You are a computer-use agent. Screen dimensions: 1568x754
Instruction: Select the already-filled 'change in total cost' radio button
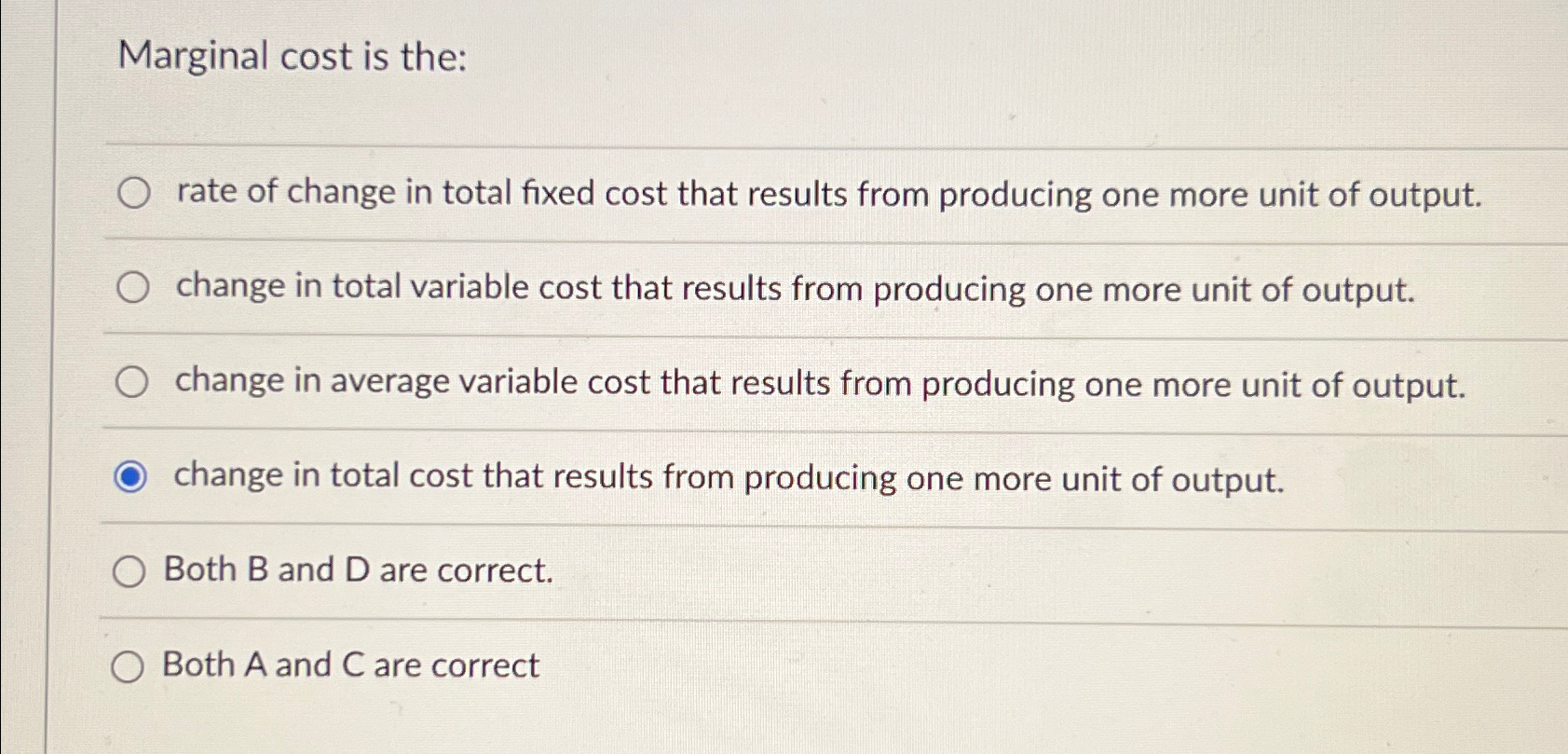(130, 476)
